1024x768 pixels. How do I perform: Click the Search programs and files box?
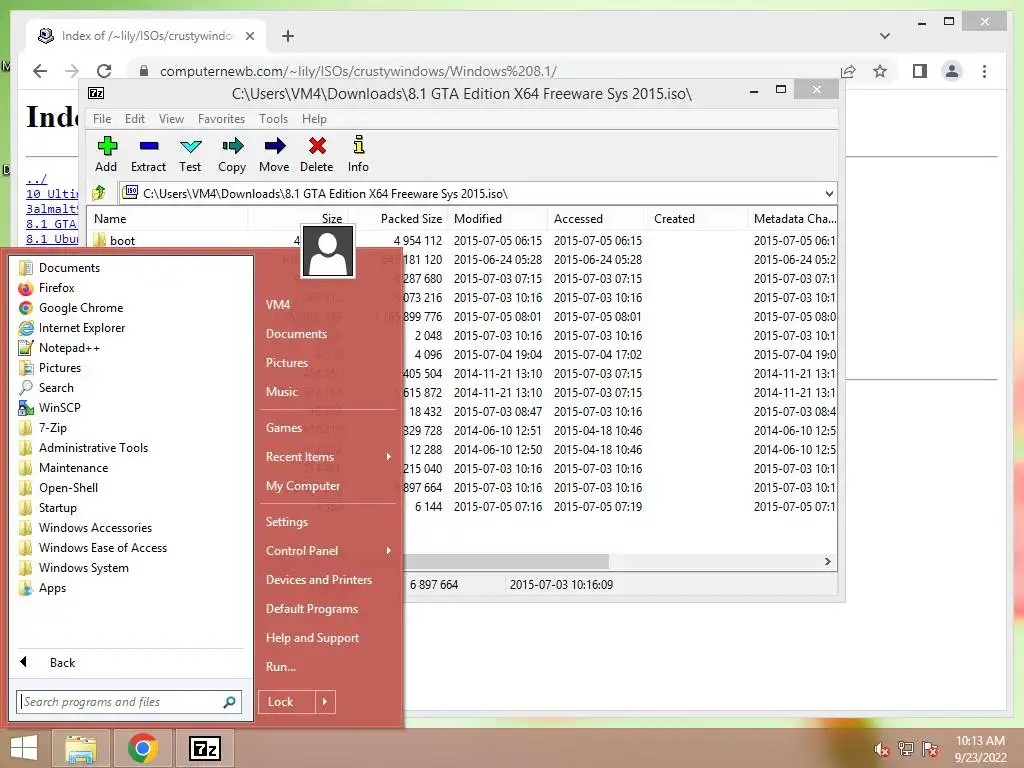[x=129, y=702]
